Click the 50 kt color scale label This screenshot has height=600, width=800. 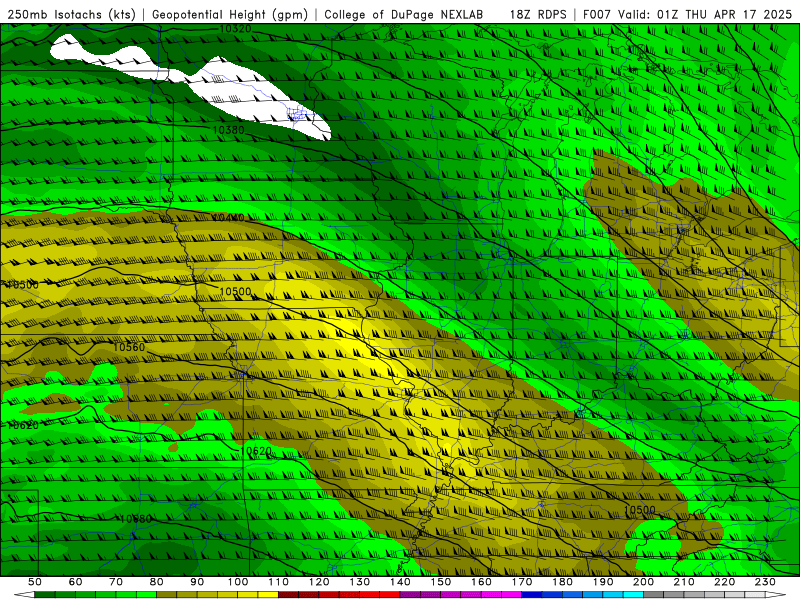35,582
